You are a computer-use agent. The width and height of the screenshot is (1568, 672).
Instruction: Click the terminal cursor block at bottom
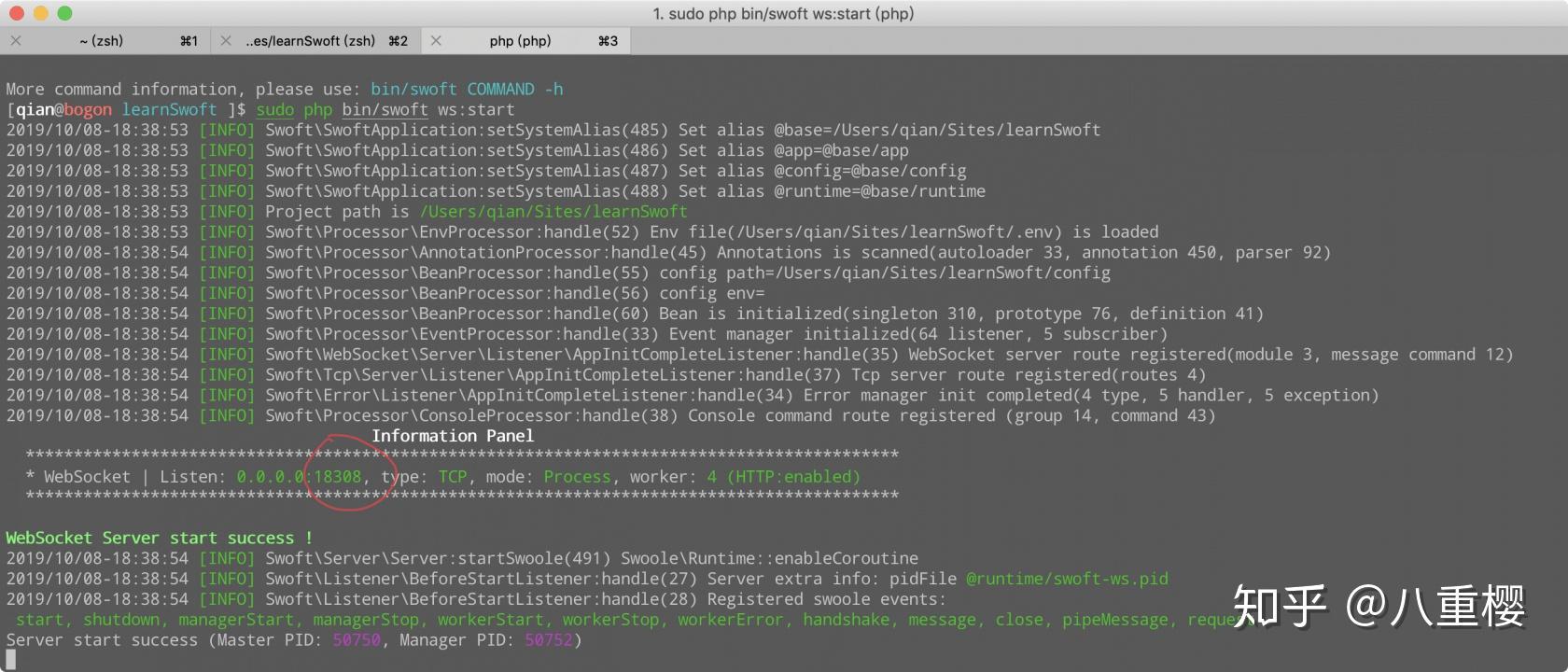(x=11, y=660)
